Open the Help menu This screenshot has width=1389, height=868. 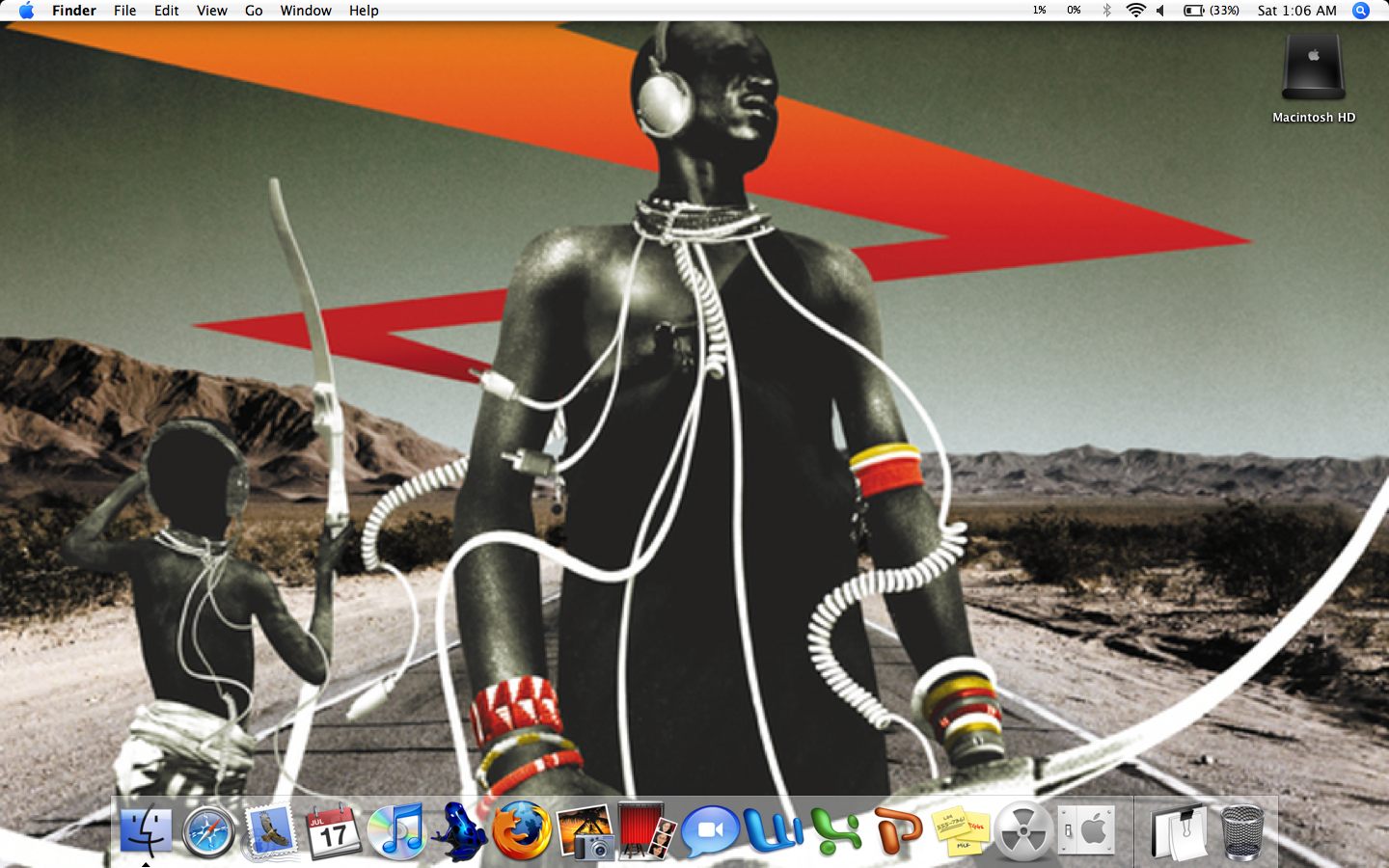point(364,11)
